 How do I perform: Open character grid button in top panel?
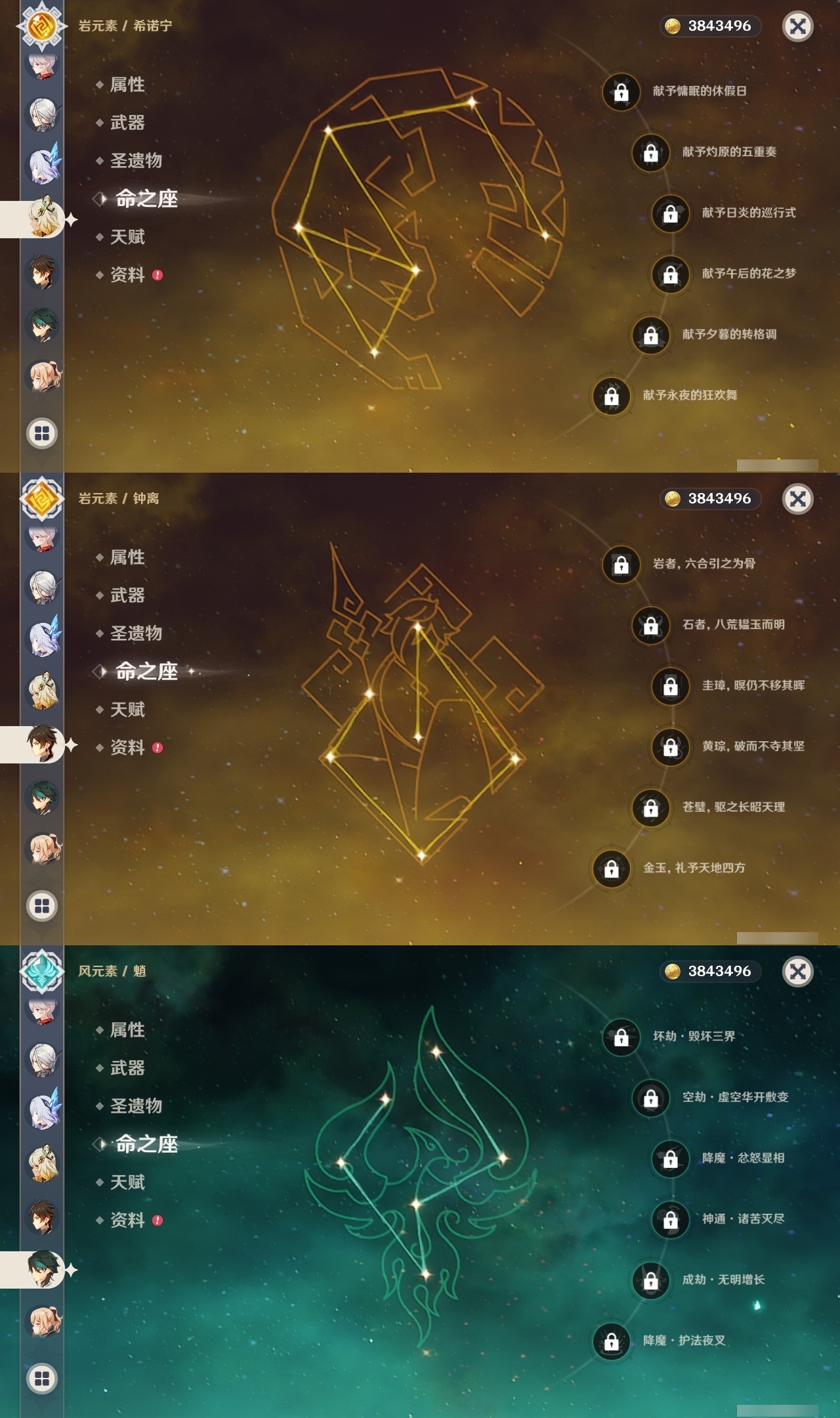42,433
